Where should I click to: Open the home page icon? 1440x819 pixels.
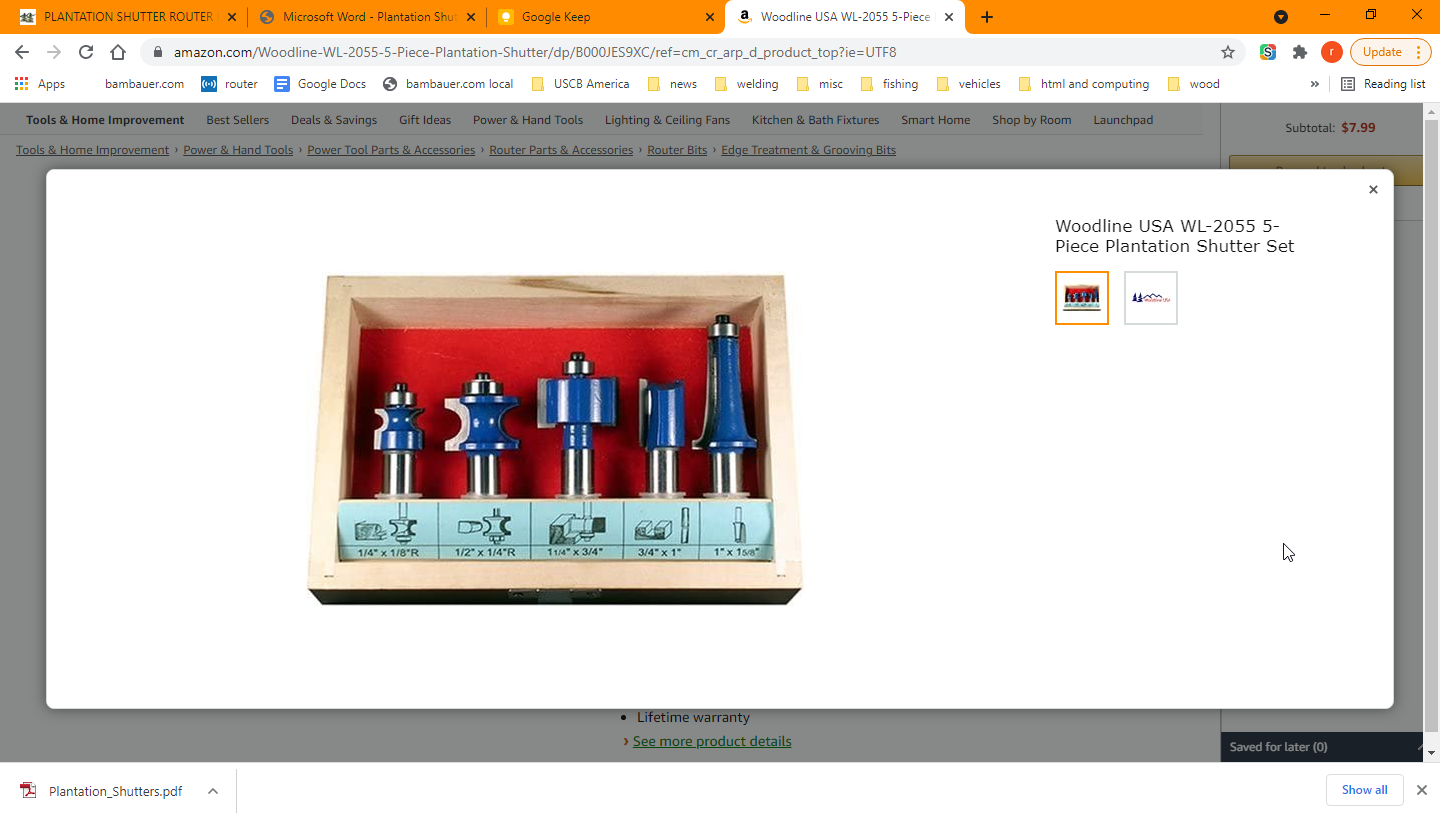coord(118,52)
